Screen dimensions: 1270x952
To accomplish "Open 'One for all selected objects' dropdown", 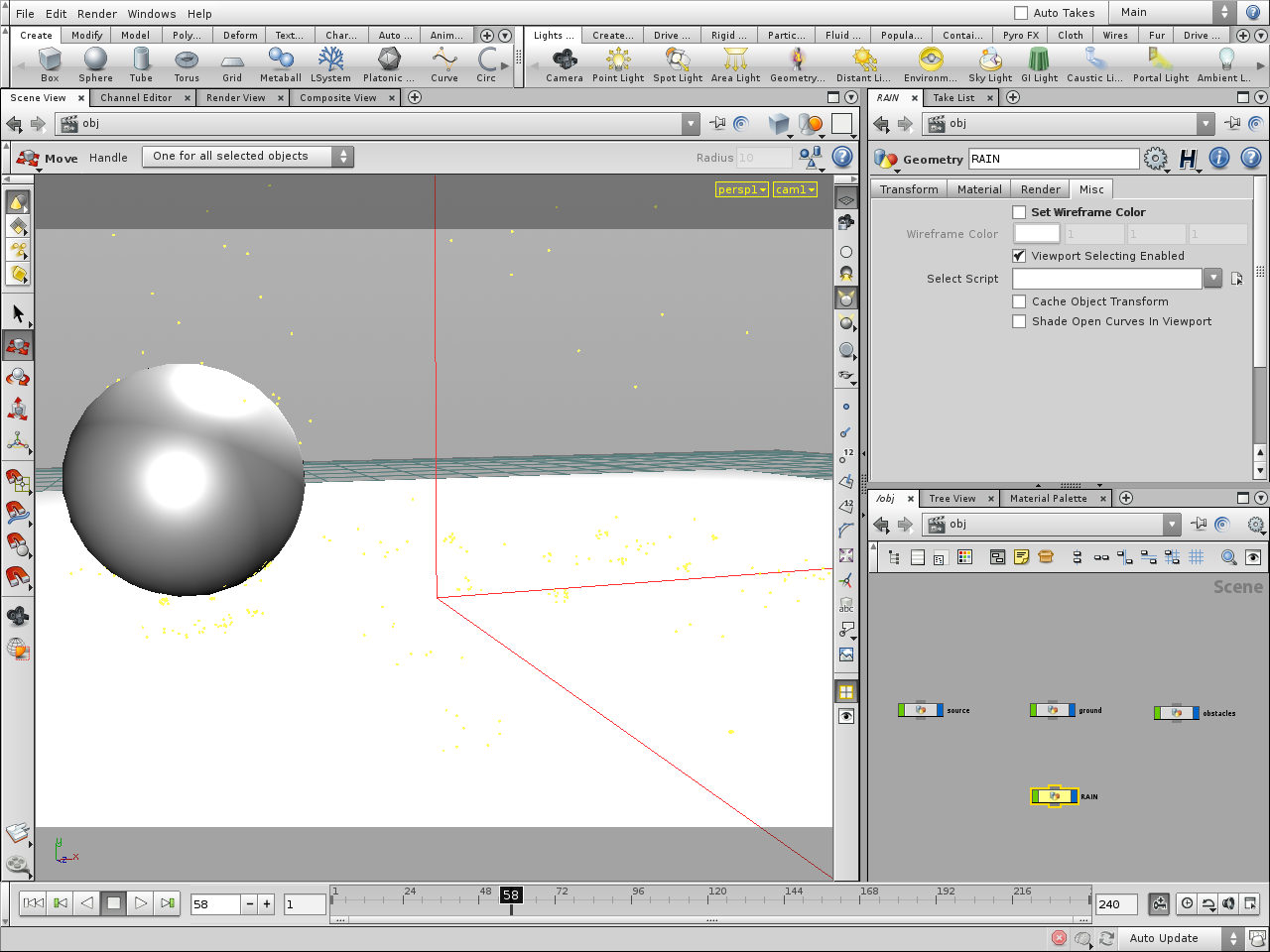I will click(x=247, y=157).
